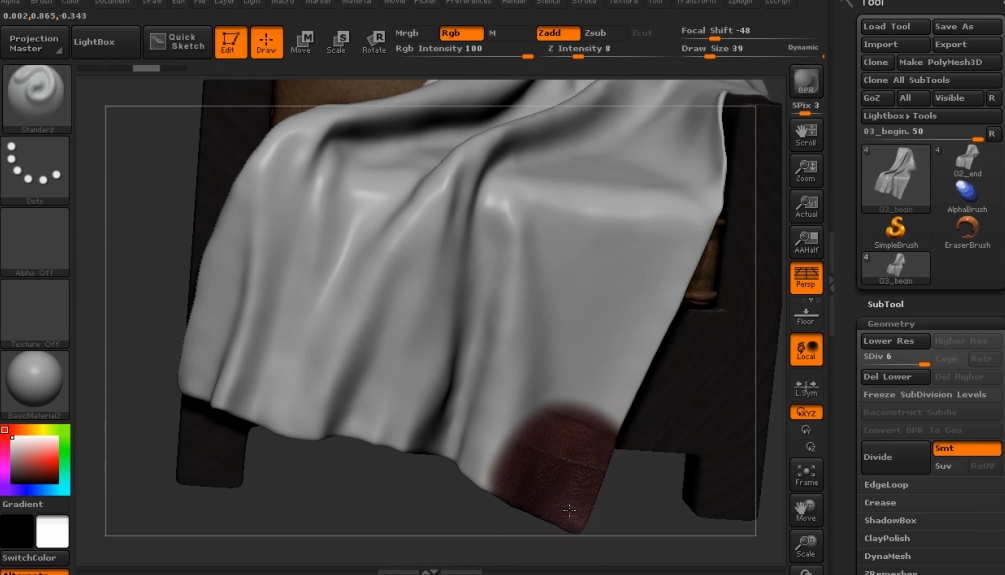This screenshot has height=575, width=1005.
Task: Select the Scroll canvas navigation icon
Action: [x=806, y=135]
